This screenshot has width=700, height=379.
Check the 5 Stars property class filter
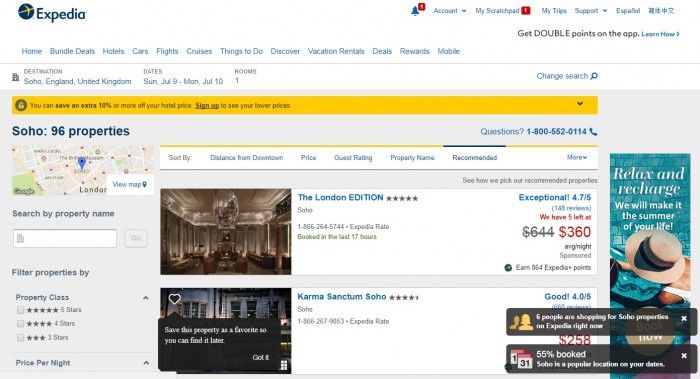tap(21, 310)
